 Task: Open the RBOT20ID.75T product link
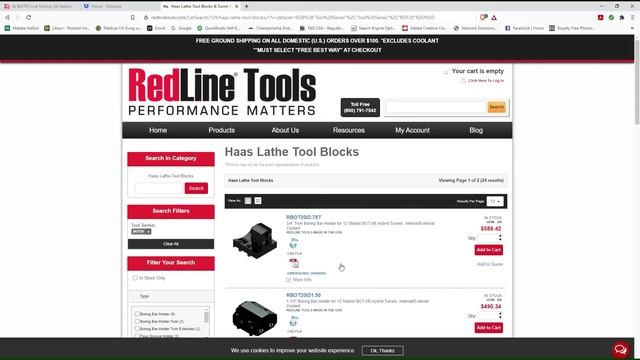click(303, 218)
